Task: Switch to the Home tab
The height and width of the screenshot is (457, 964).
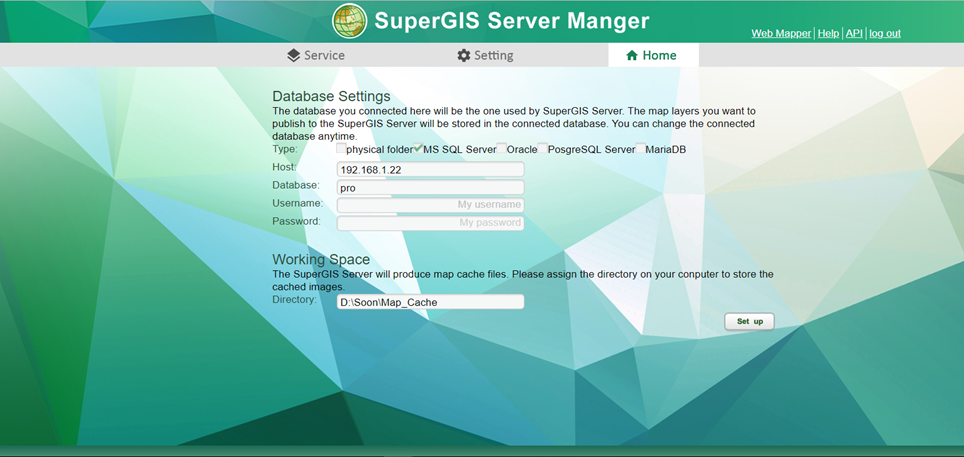Action: coord(653,55)
